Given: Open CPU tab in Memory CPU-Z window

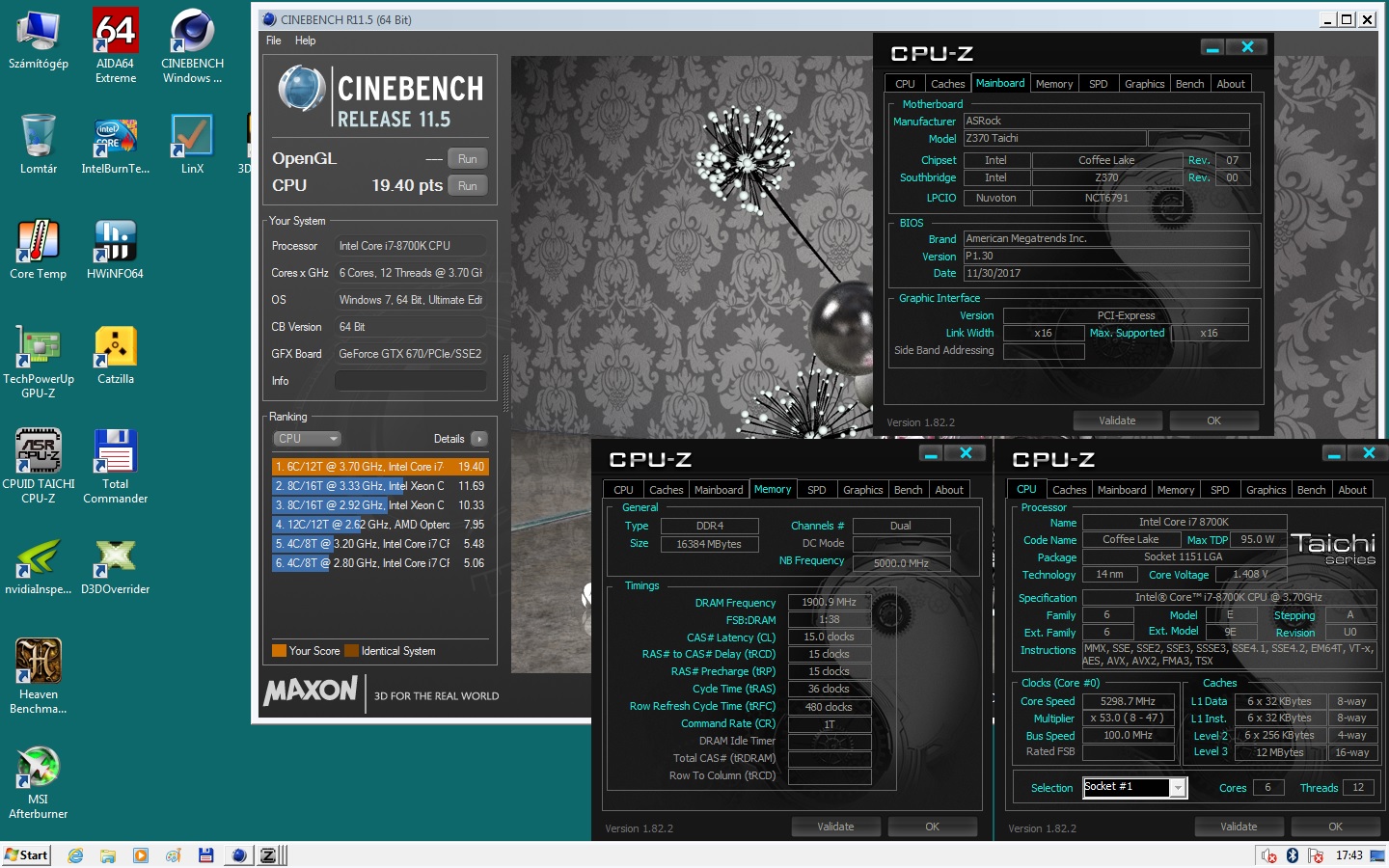Looking at the screenshot, I should pyautogui.click(x=623, y=490).
